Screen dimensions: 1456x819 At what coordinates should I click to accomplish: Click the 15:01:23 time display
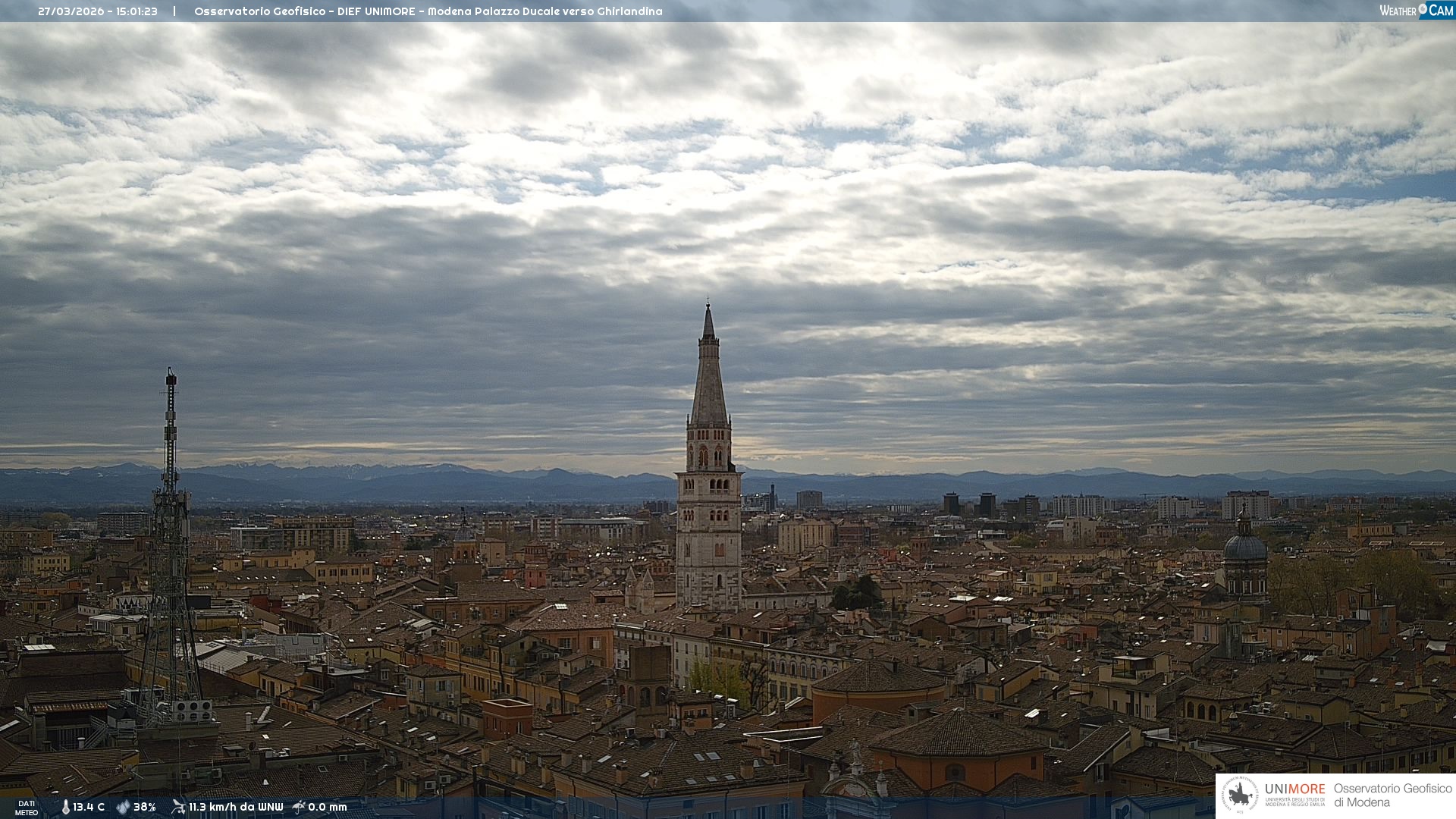136,11
